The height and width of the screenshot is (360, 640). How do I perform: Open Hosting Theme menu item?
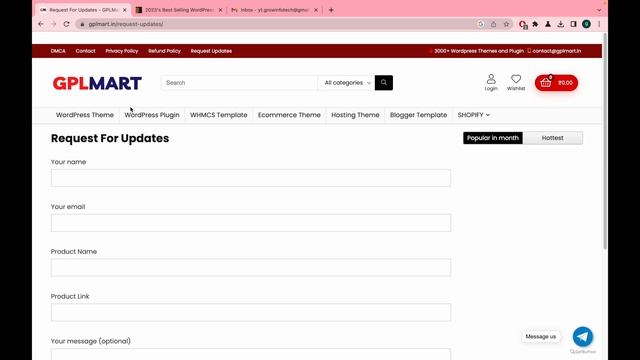355,115
